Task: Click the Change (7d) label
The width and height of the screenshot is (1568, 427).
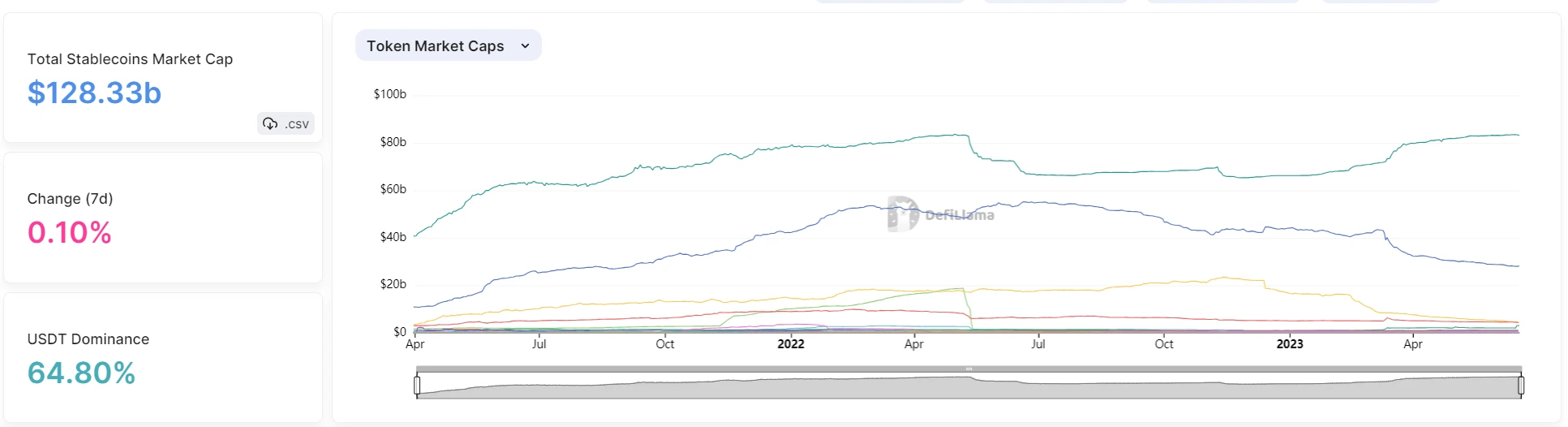Action: tap(70, 199)
